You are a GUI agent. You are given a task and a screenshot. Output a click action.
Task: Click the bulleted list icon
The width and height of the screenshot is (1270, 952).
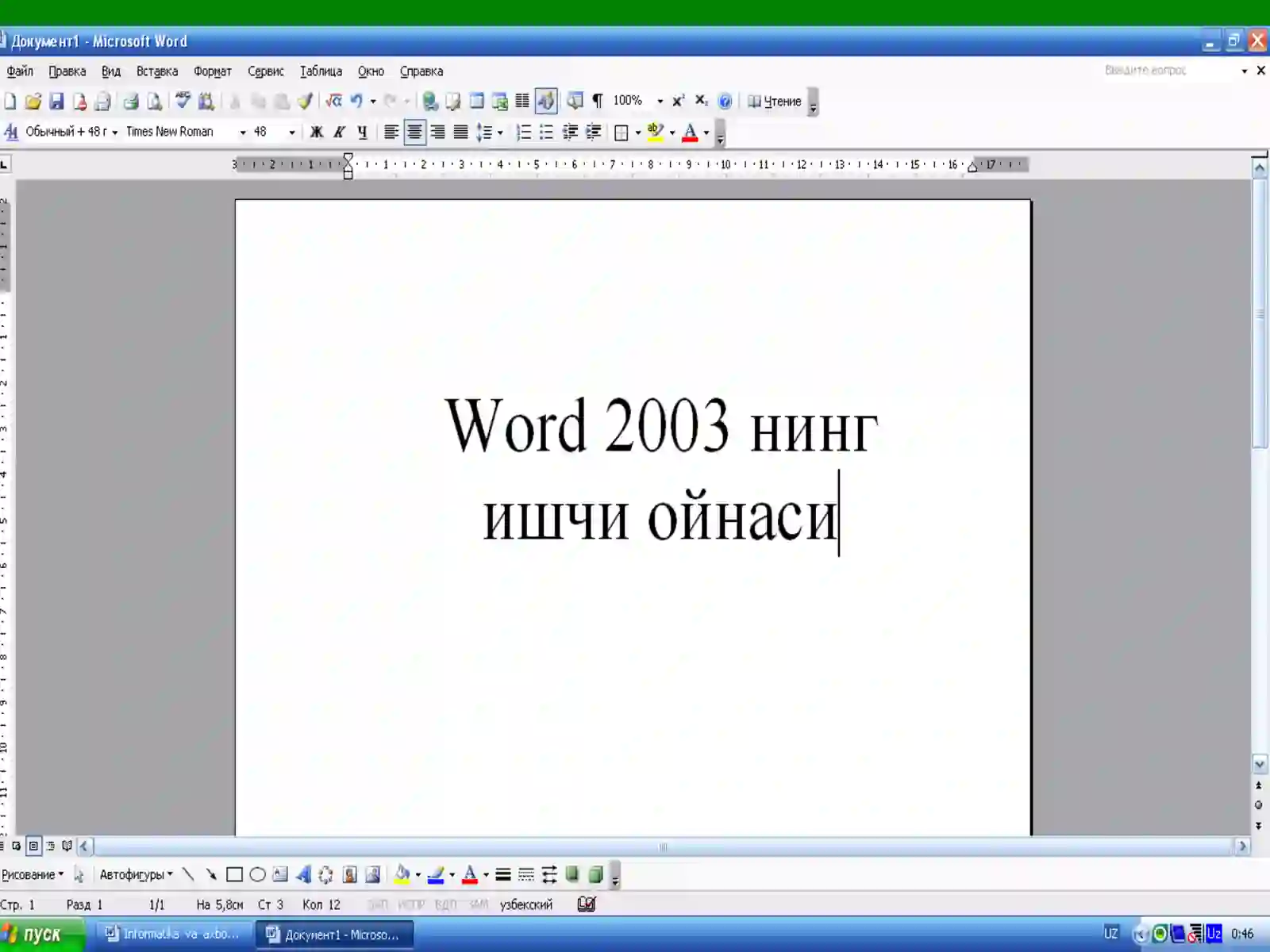(547, 132)
